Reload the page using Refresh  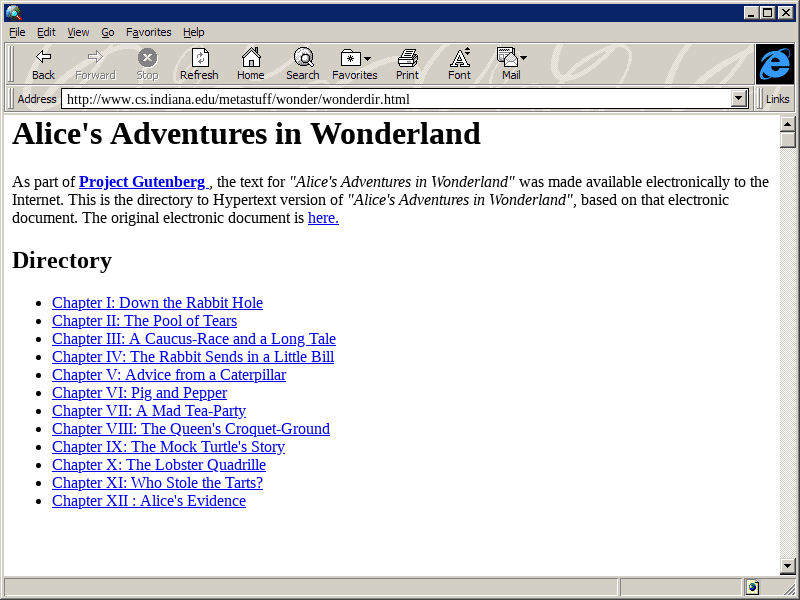tap(199, 64)
